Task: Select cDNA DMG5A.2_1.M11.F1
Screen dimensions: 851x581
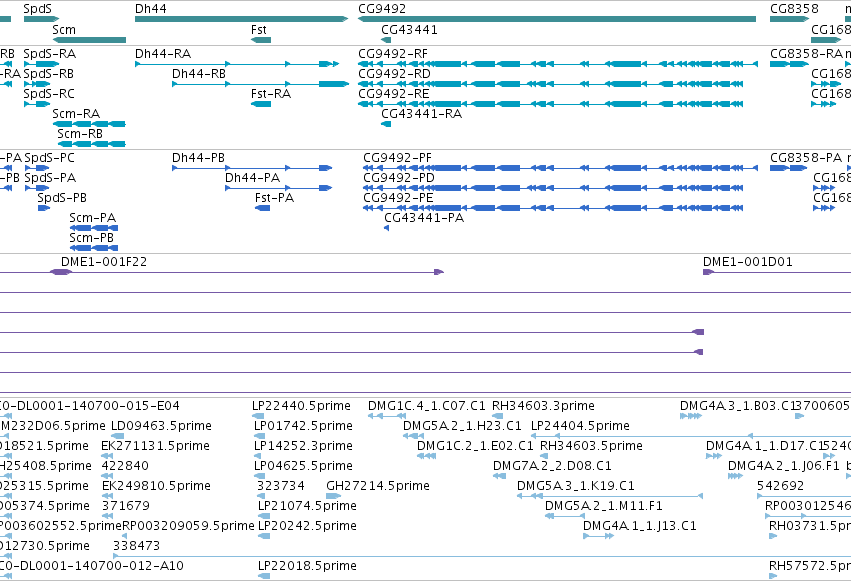Action: tap(565, 516)
